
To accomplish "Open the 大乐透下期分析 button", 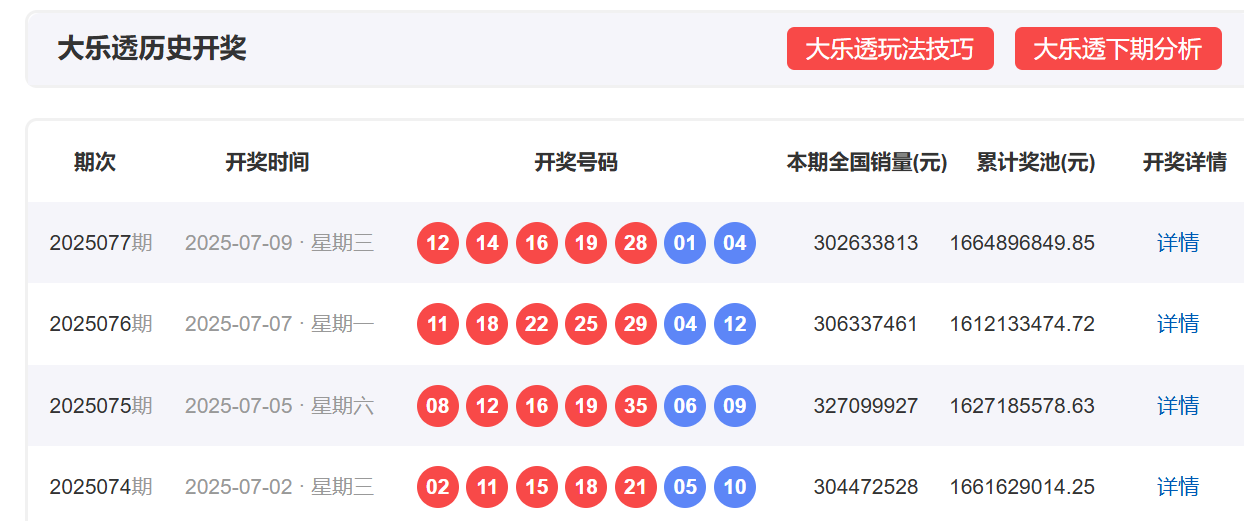I will point(1118,49).
